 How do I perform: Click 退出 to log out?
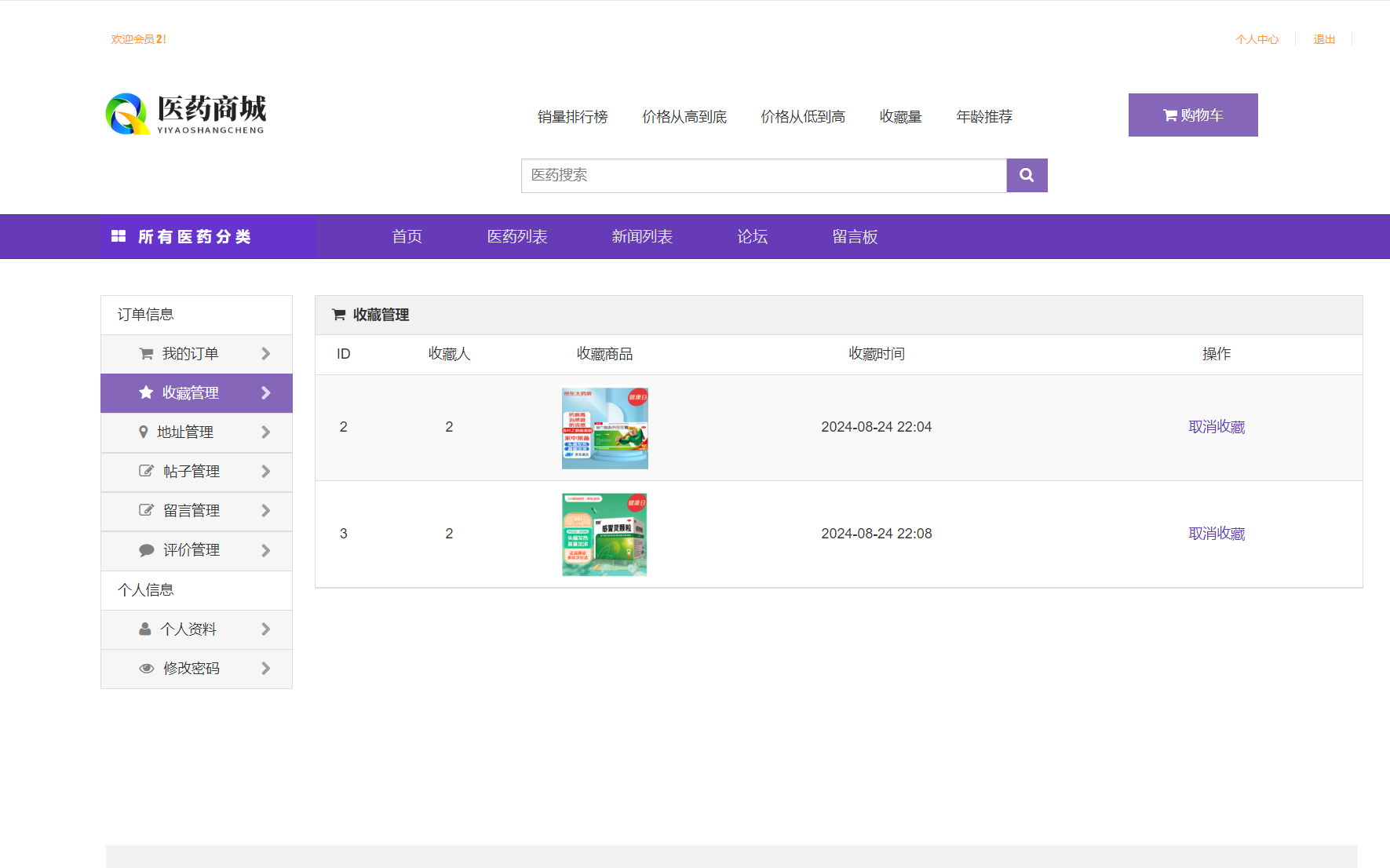[1324, 39]
